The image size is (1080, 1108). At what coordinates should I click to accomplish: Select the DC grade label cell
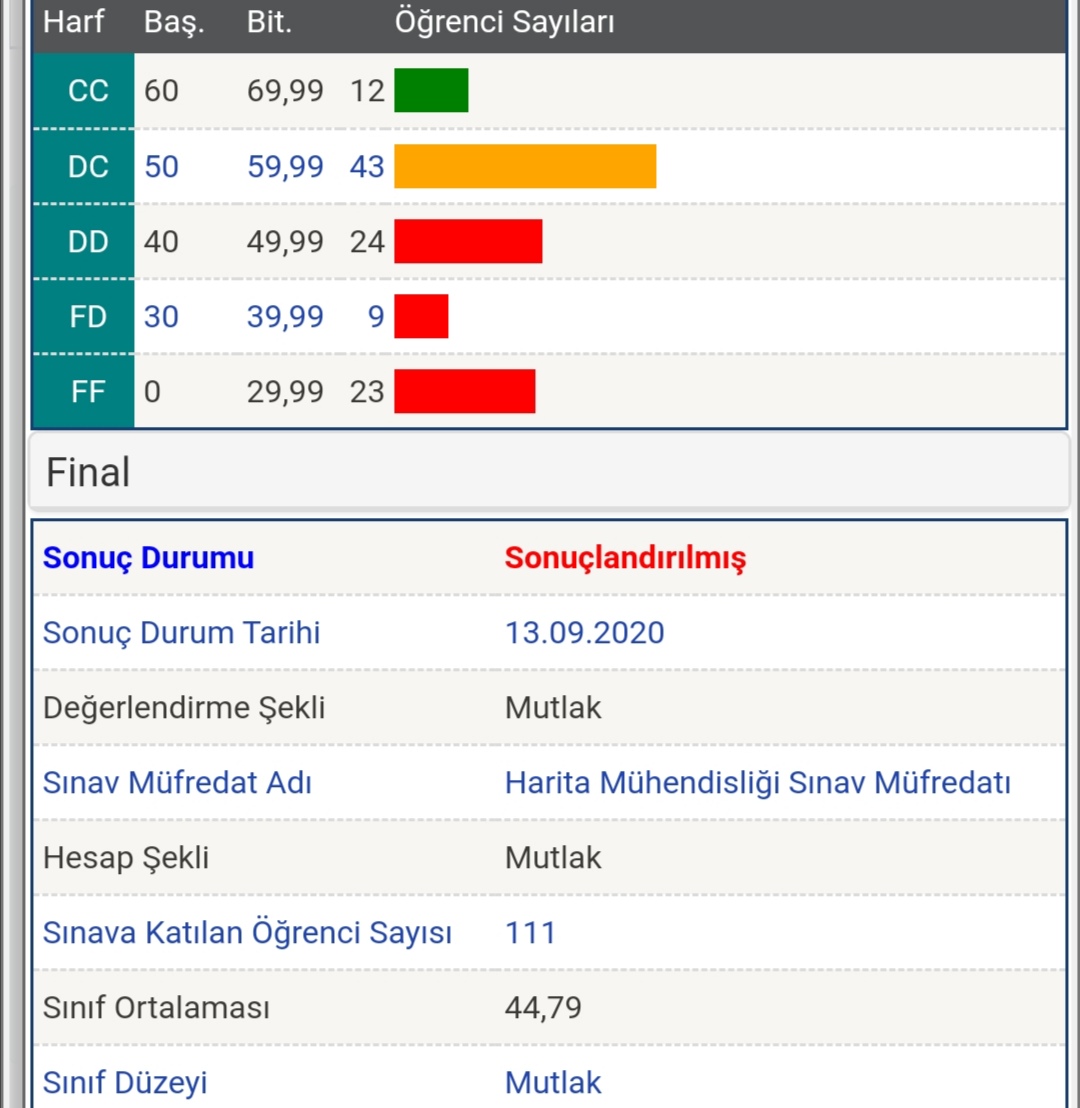click(83, 167)
